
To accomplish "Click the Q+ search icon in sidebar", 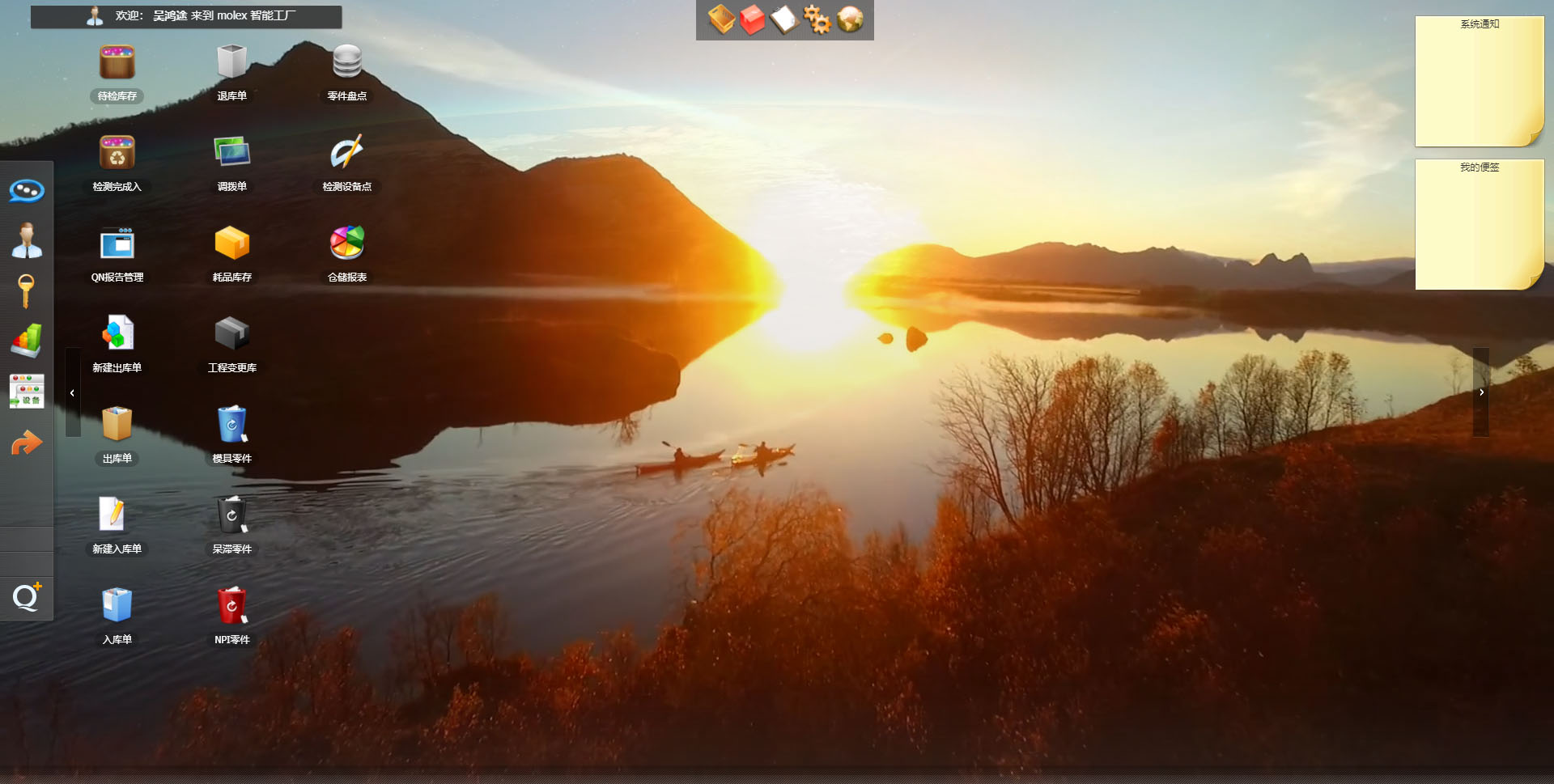I will tap(27, 597).
